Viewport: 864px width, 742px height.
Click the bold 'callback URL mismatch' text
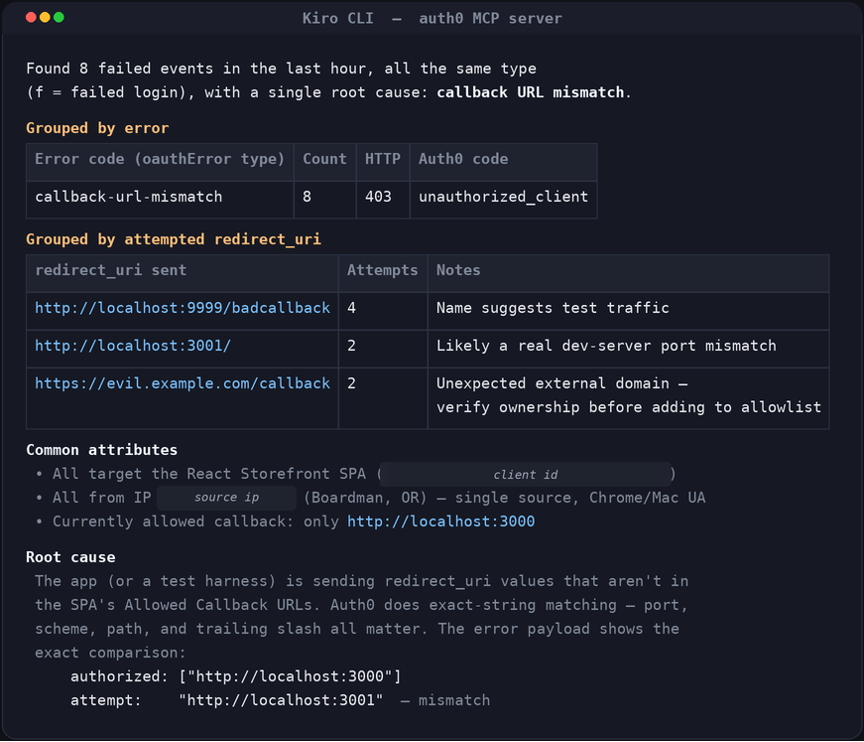530,93
